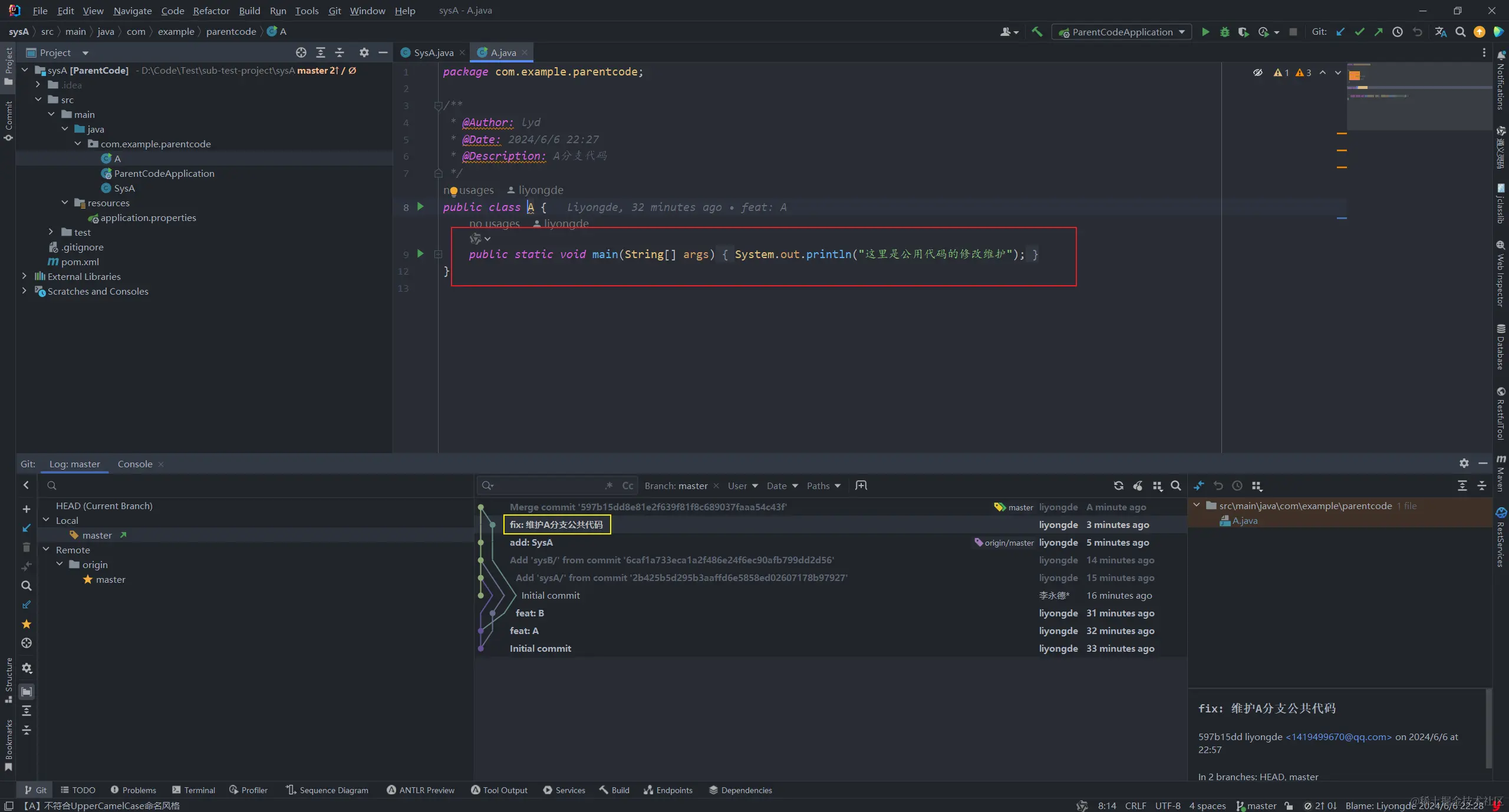Open Date filter dropdown in Git log
The width and height of the screenshot is (1509, 812).
pyautogui.click(x=782, y=486)
